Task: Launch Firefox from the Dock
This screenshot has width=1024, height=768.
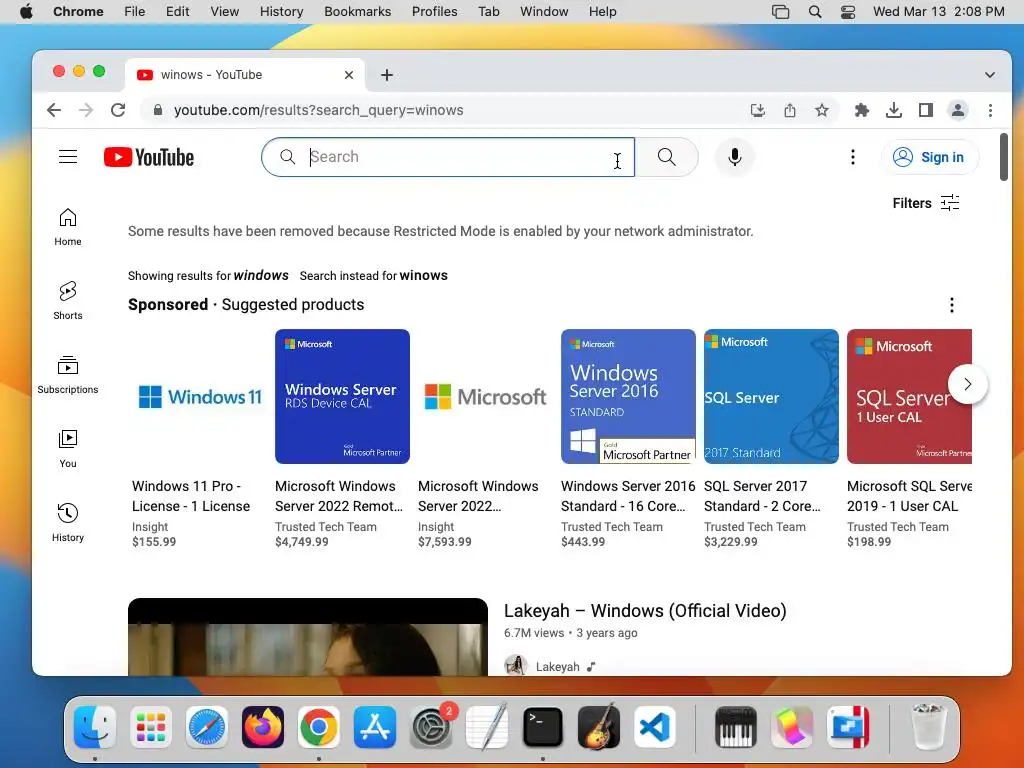Action: (263, 727)
